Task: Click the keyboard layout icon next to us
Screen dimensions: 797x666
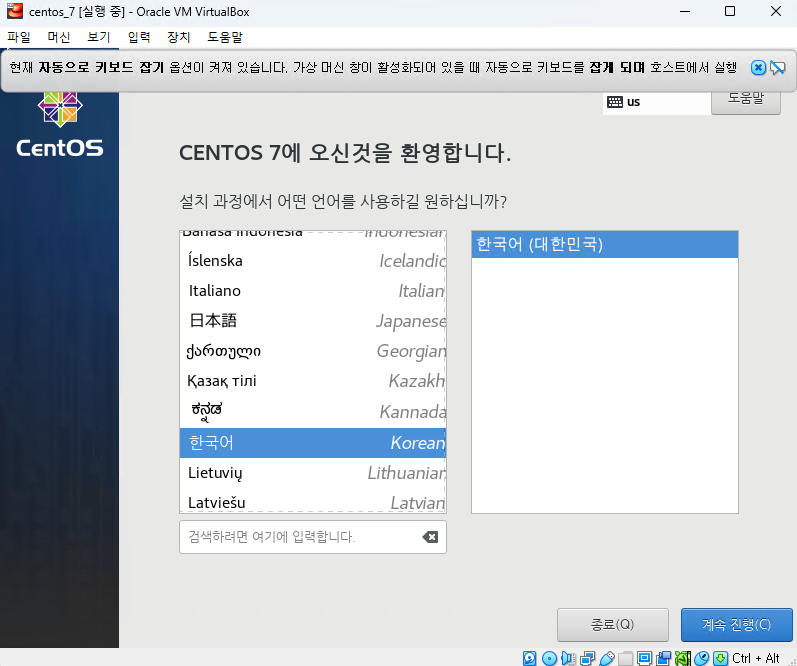Action: (x=615, y=102)
